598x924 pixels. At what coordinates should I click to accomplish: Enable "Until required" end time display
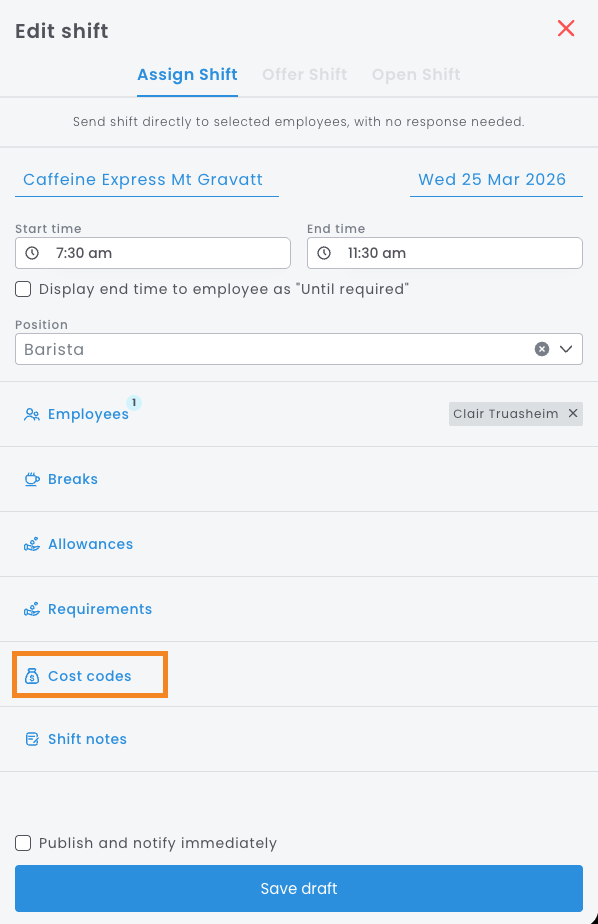(23, 289)
